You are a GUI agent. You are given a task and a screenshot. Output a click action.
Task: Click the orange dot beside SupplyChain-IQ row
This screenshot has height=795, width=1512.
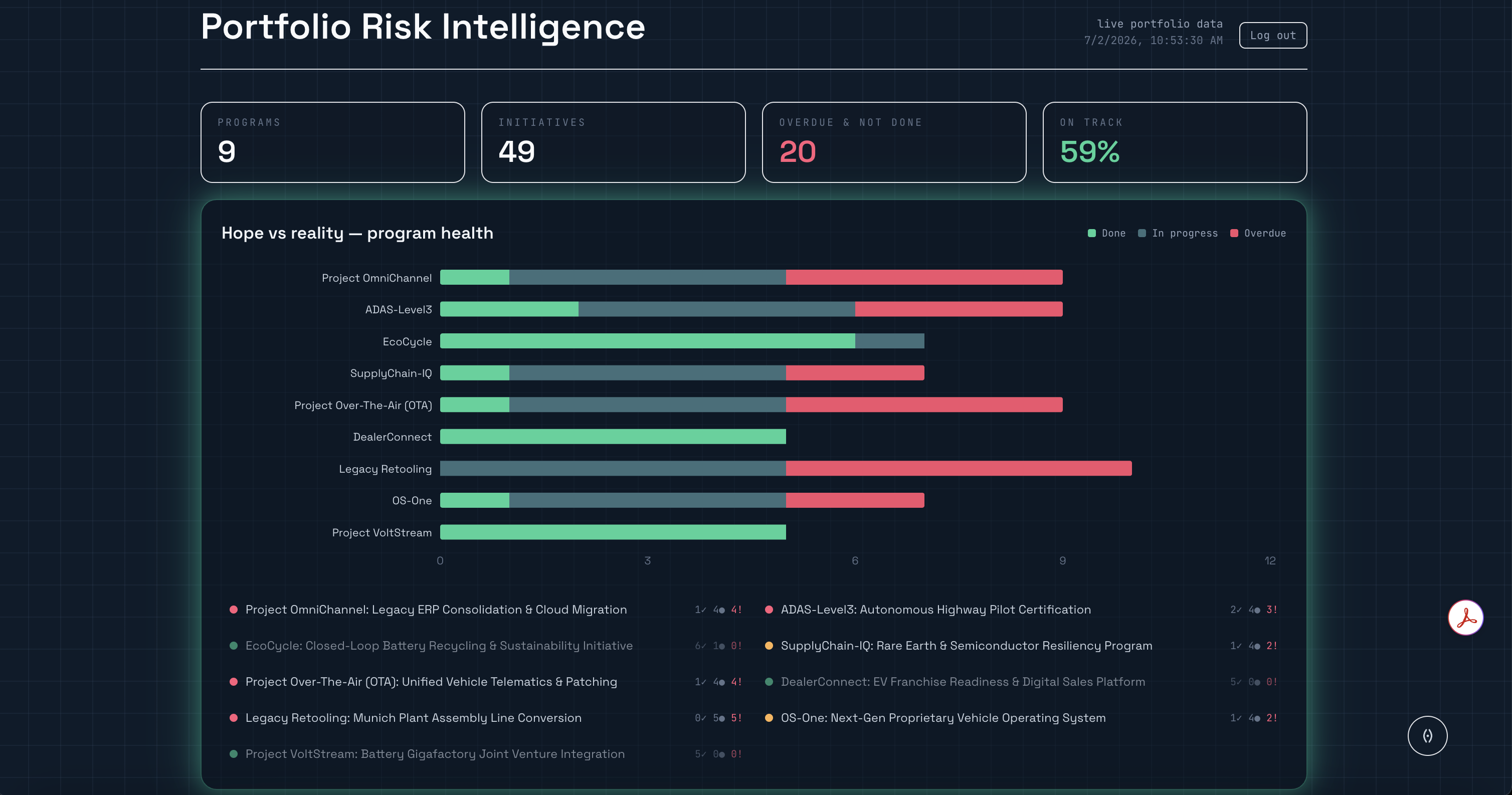[769, 646]
